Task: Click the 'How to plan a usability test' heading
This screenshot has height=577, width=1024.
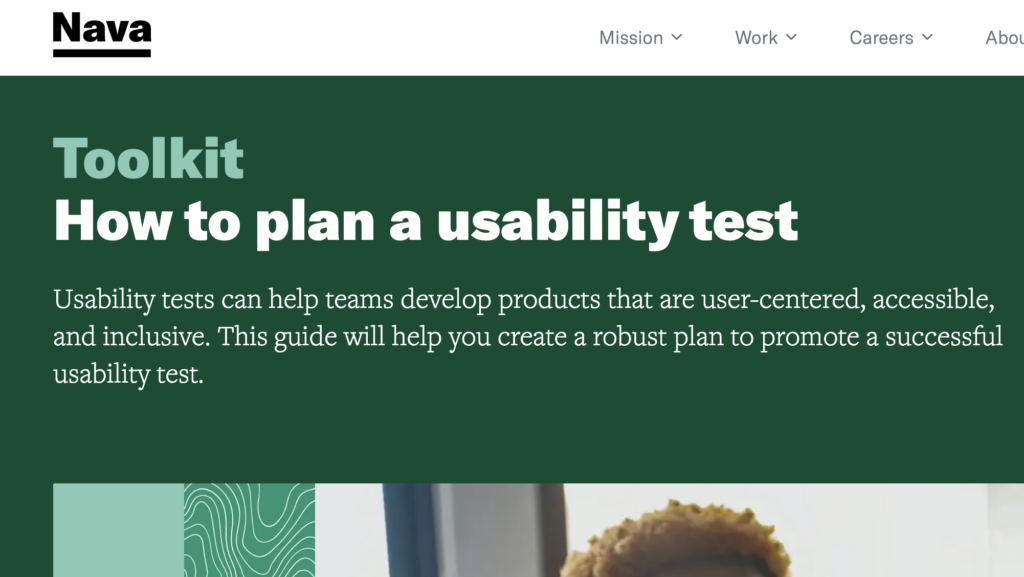Action: pyautogui.click(x=425, y=221)
